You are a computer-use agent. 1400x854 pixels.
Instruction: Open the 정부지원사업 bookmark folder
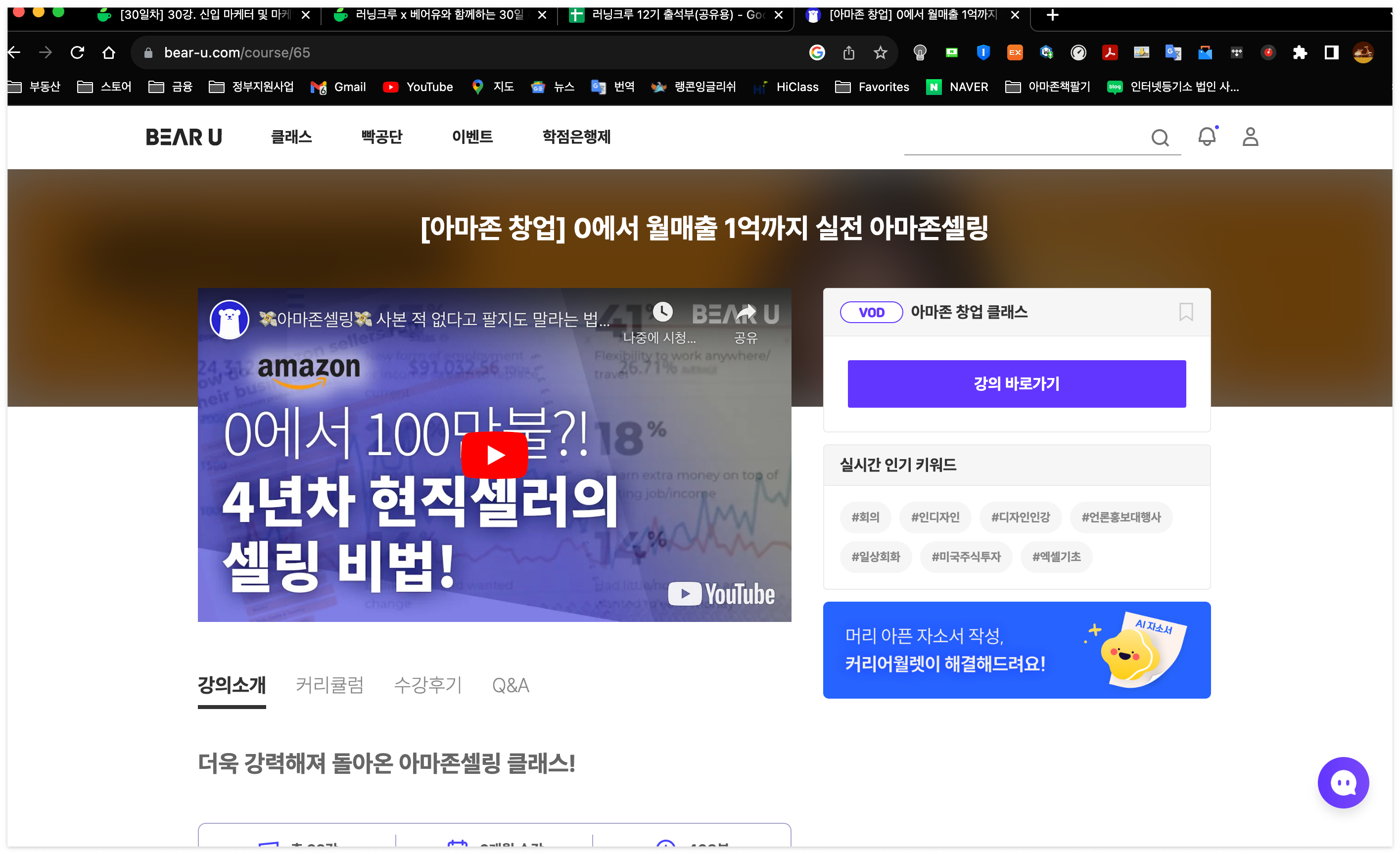point(251,87)
